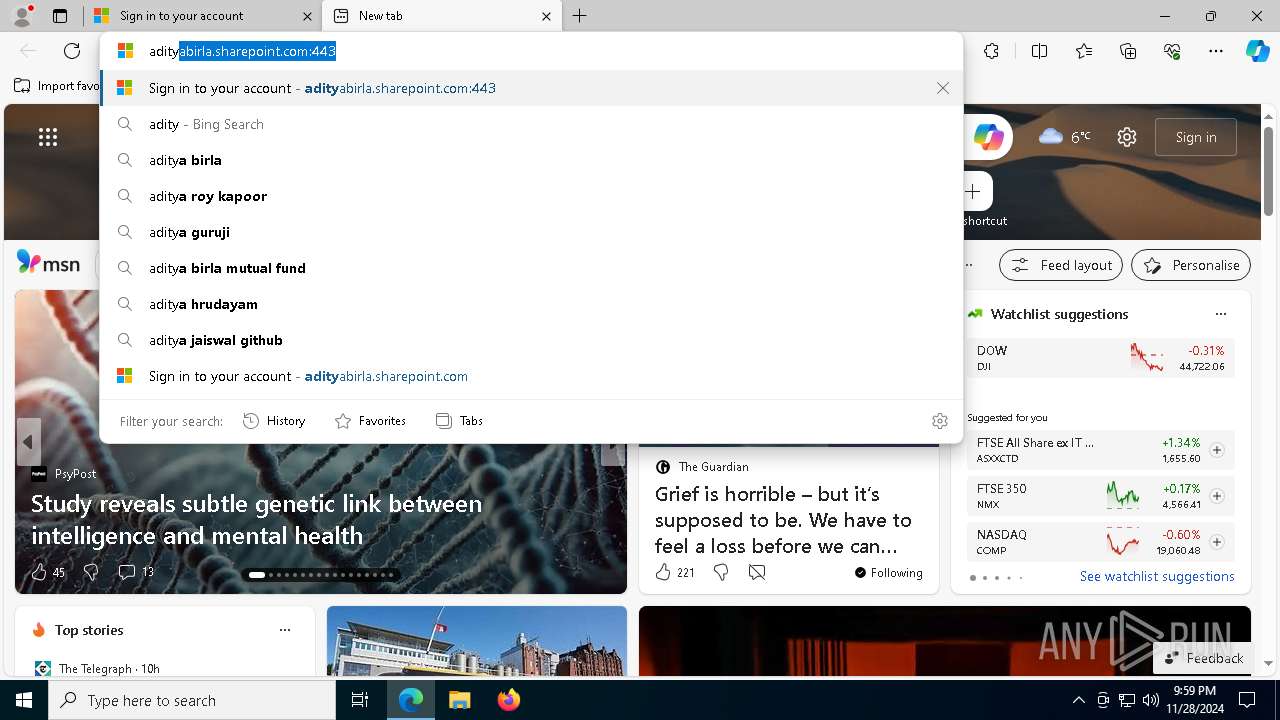Select aditya hrudayam suggestion
This screenshot has height=720, width=1280.
point(531,304)
